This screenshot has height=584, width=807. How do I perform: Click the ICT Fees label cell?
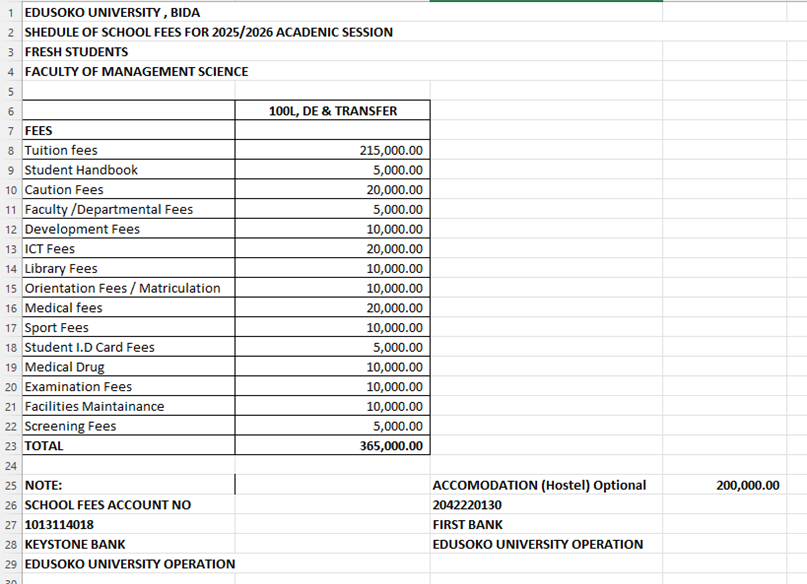50,249
